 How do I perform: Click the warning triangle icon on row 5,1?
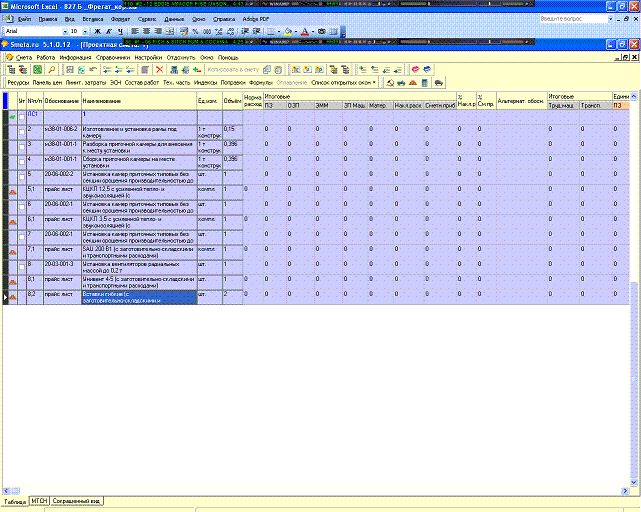pos(12,188)
